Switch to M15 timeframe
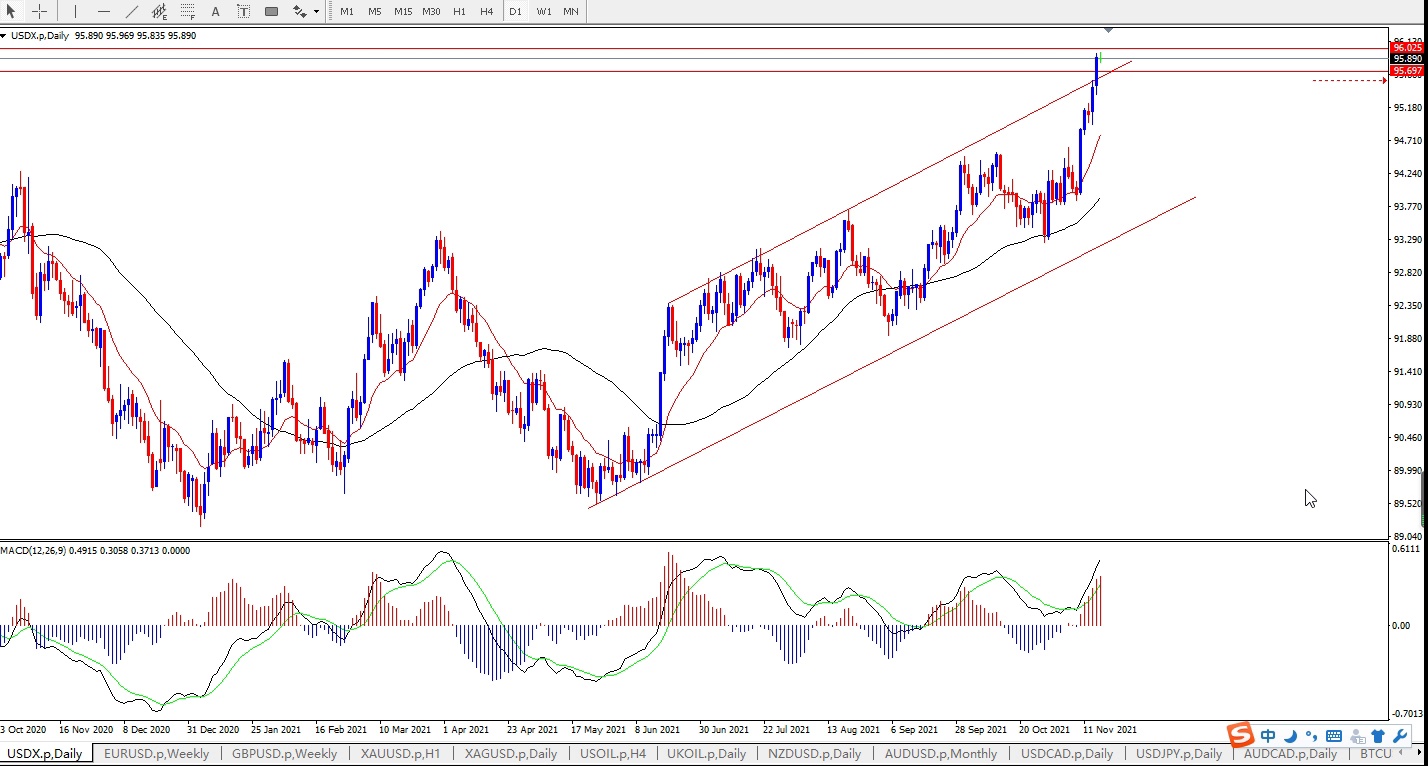Viewport: 1428px width, 766px height. [403, 11]
